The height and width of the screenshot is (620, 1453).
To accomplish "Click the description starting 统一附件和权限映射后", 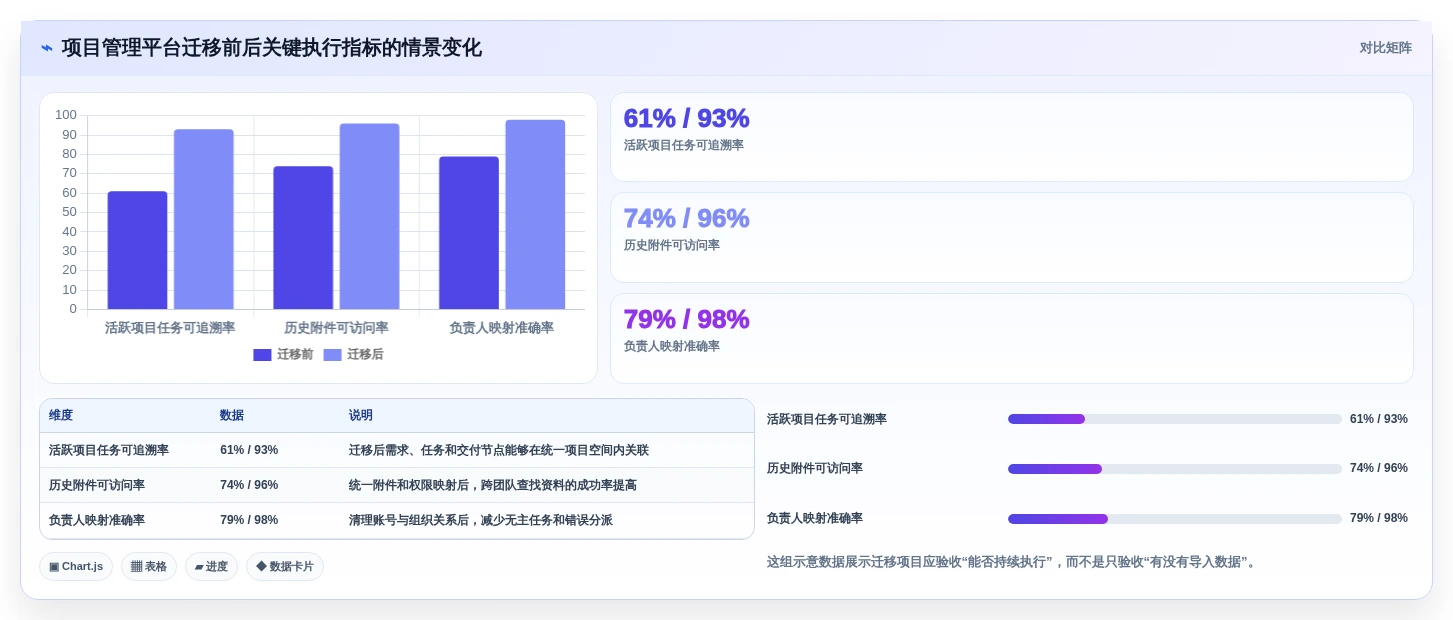I will tap(493, 486).
